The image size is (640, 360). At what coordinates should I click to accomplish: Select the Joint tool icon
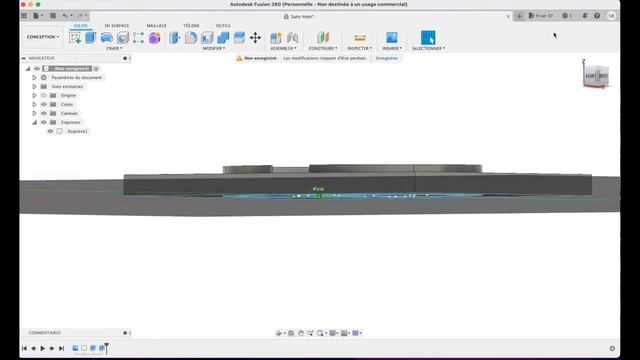(292, 38)
